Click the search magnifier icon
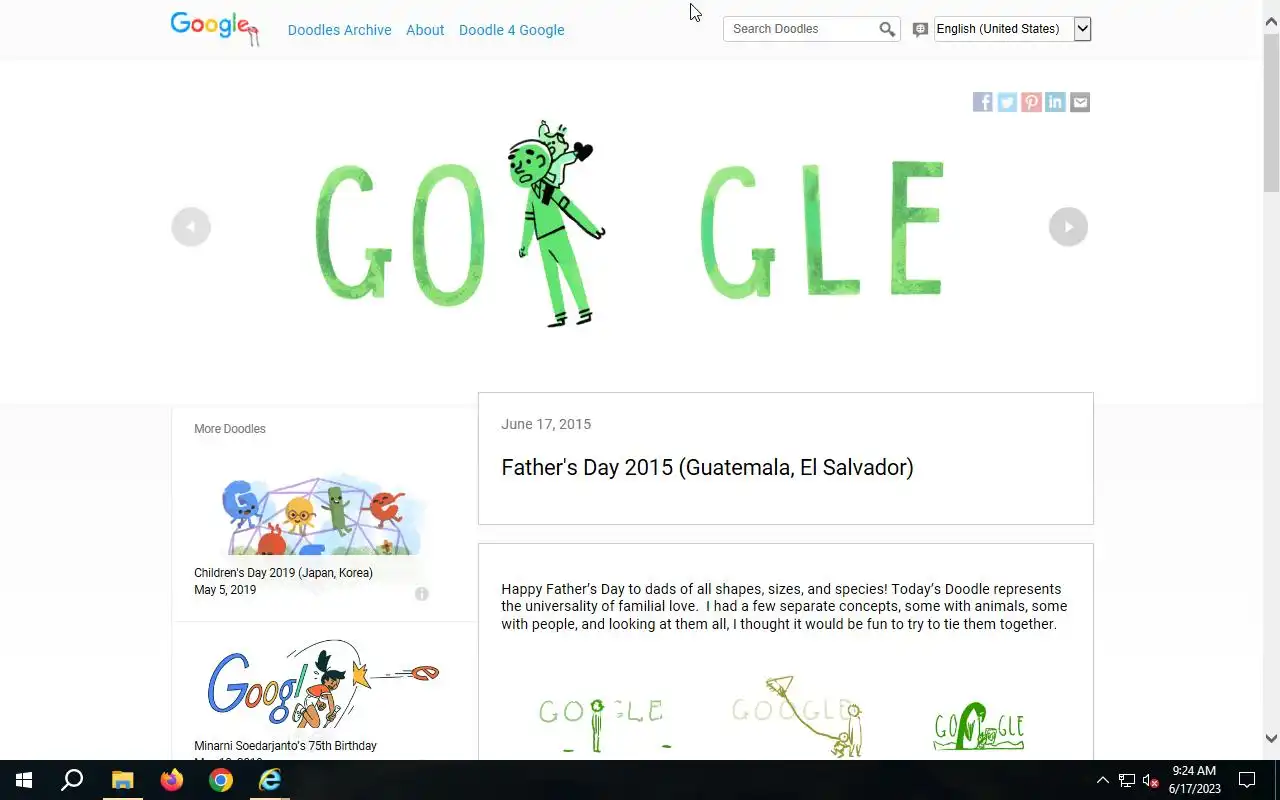 [887, 29]
